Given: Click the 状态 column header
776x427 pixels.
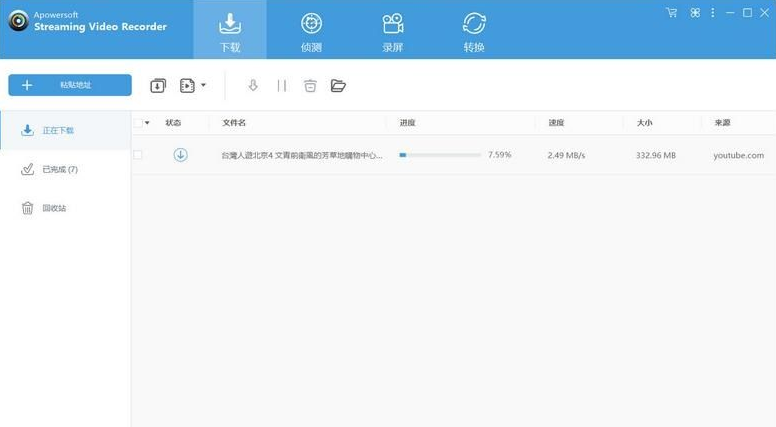Looking at the screenshot, I should coord(173,123).
